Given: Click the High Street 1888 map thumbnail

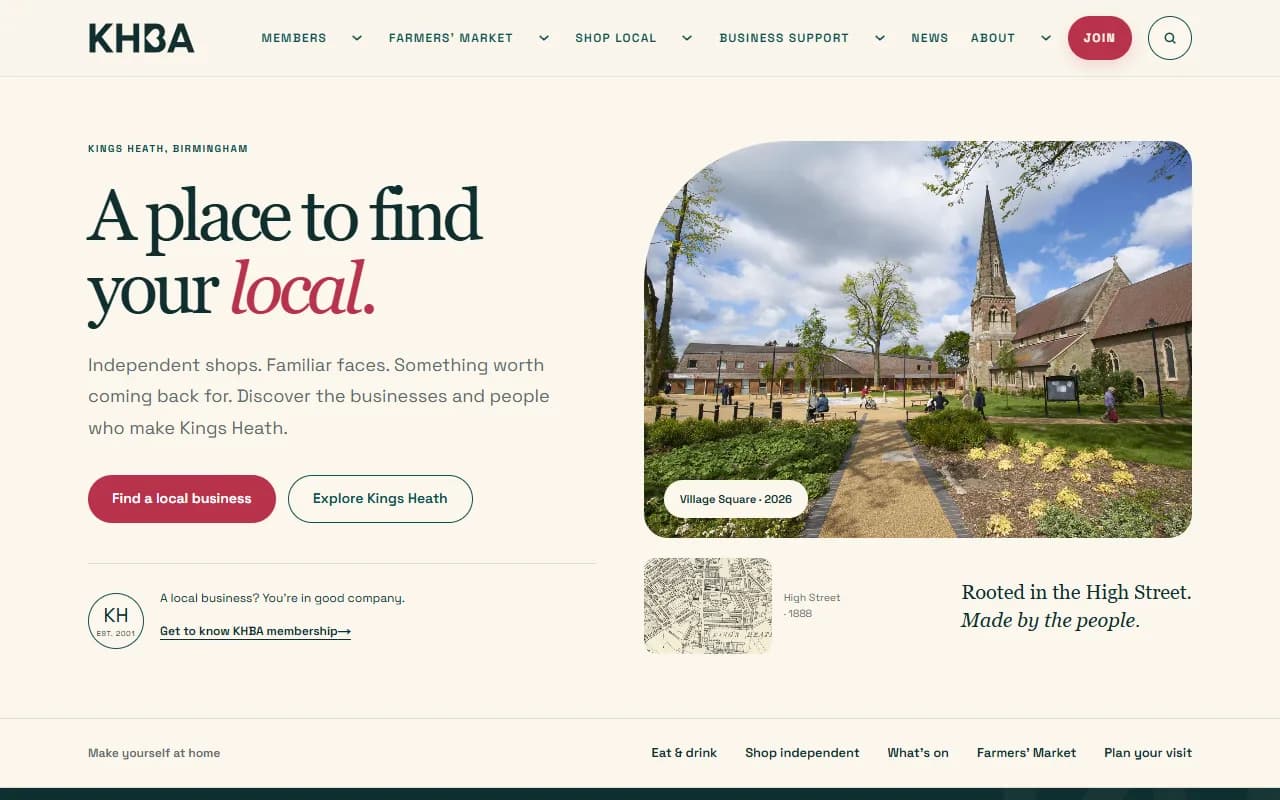Looking at the screenshot, I should click(708, 606).
